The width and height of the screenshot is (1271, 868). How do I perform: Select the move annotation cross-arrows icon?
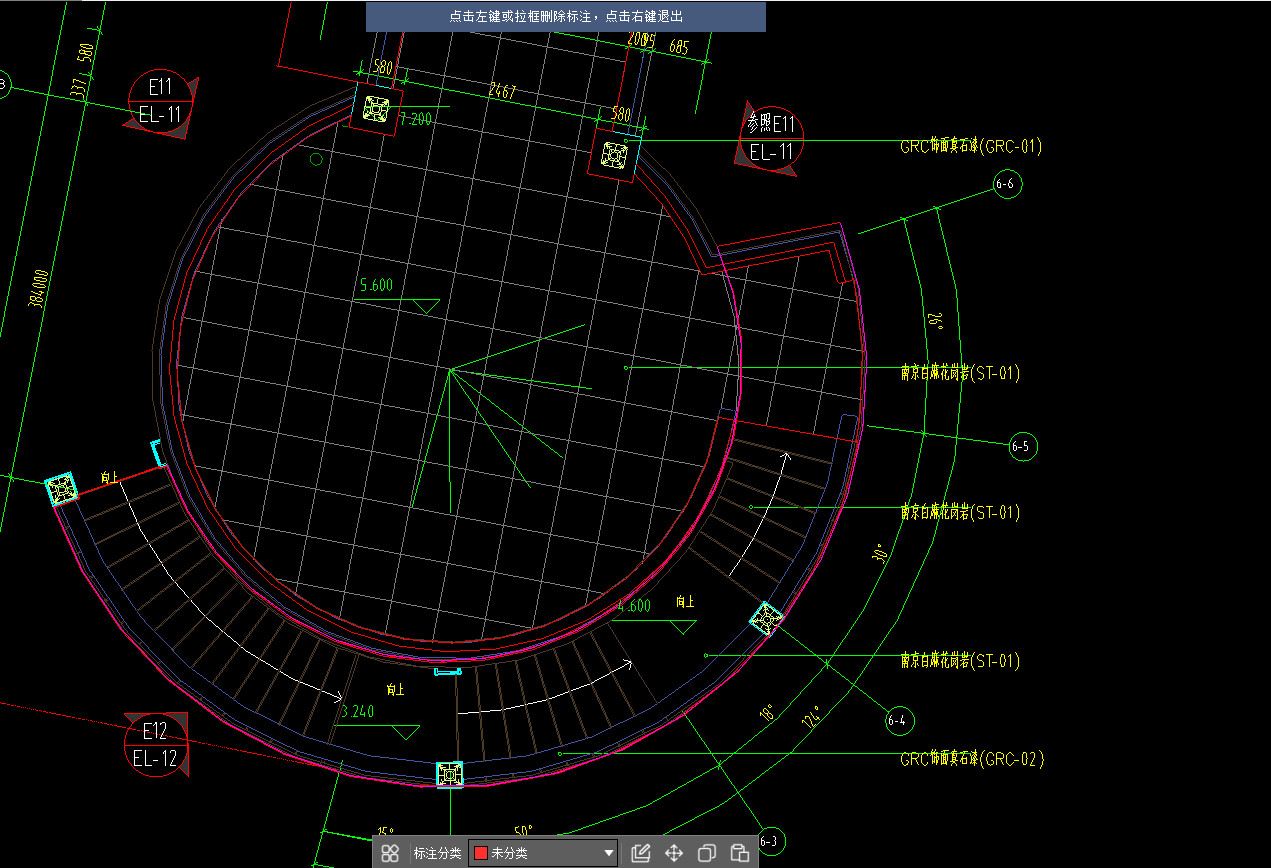point(674,853)
